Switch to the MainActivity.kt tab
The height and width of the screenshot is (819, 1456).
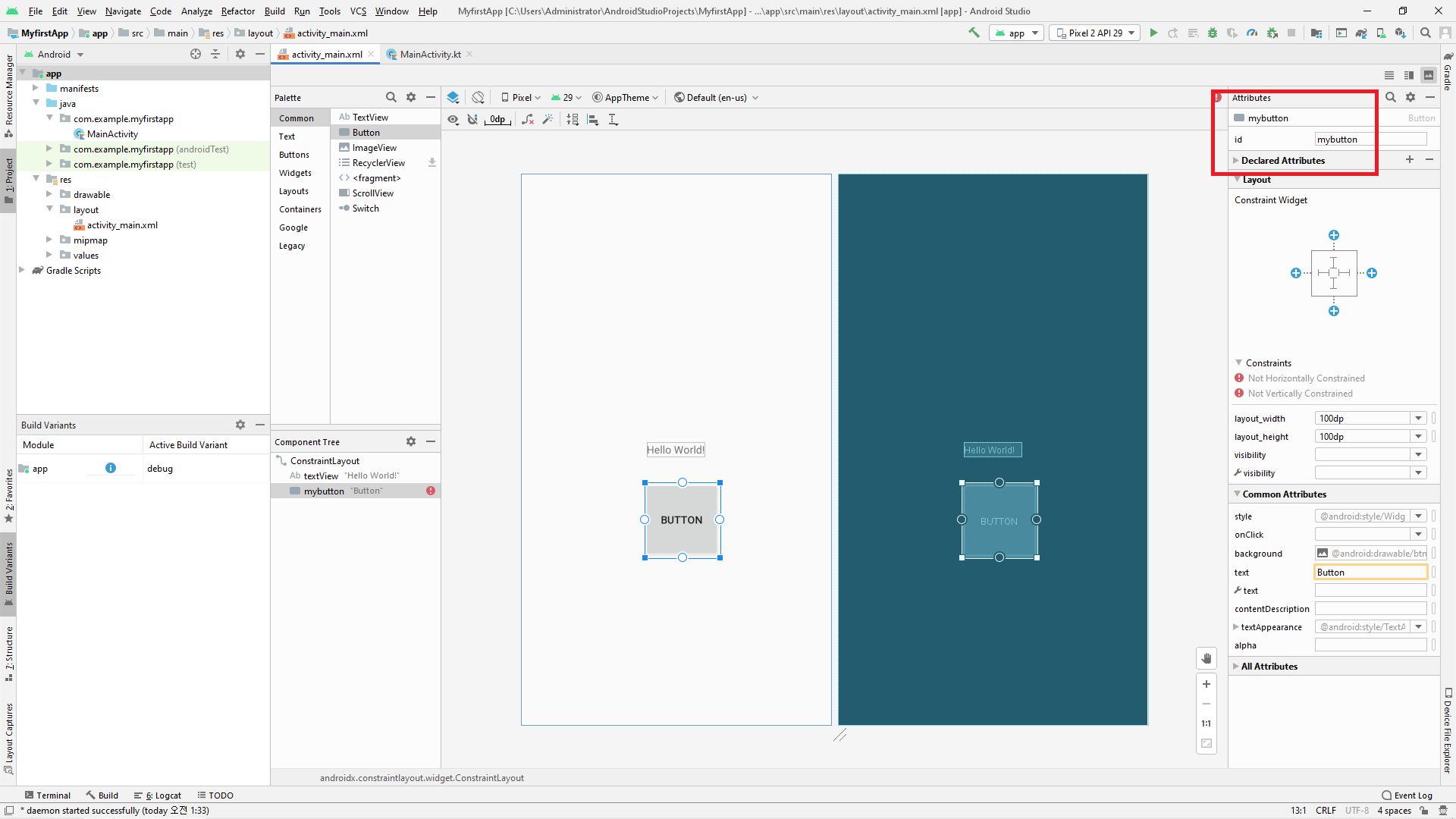click(x=430, y=54)
